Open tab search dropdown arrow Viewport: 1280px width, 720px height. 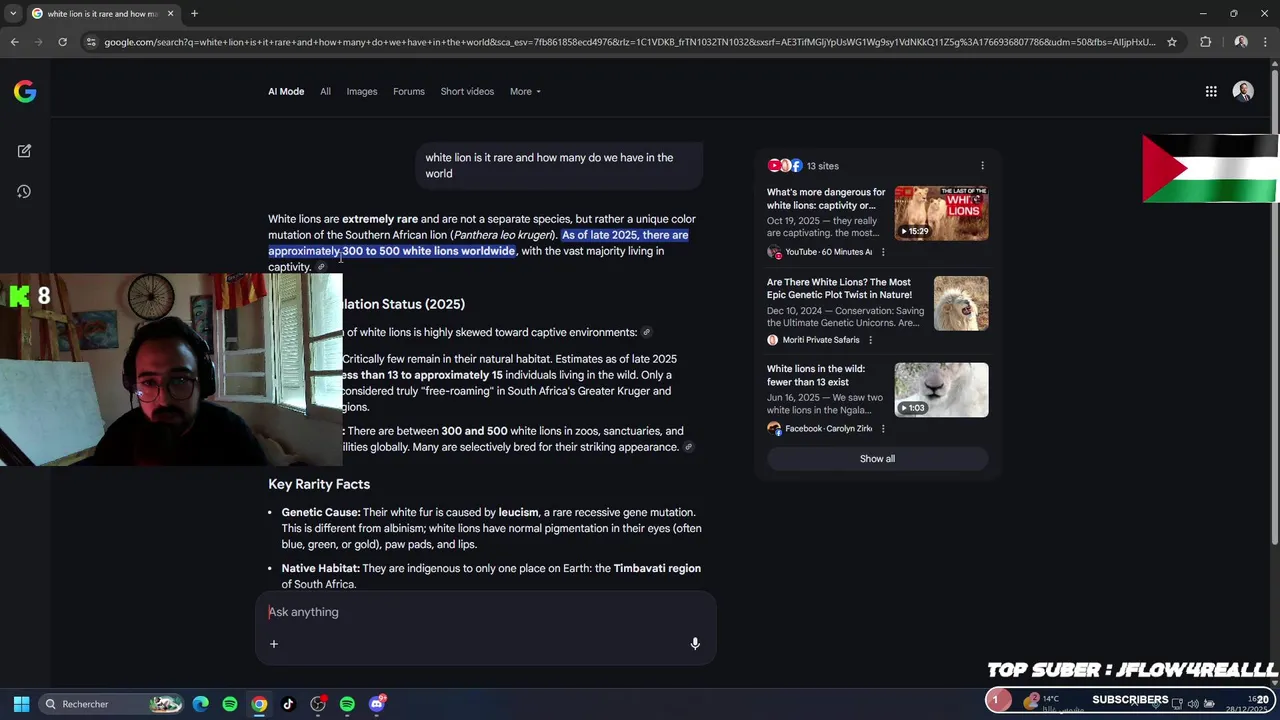[x=12, y=14]
